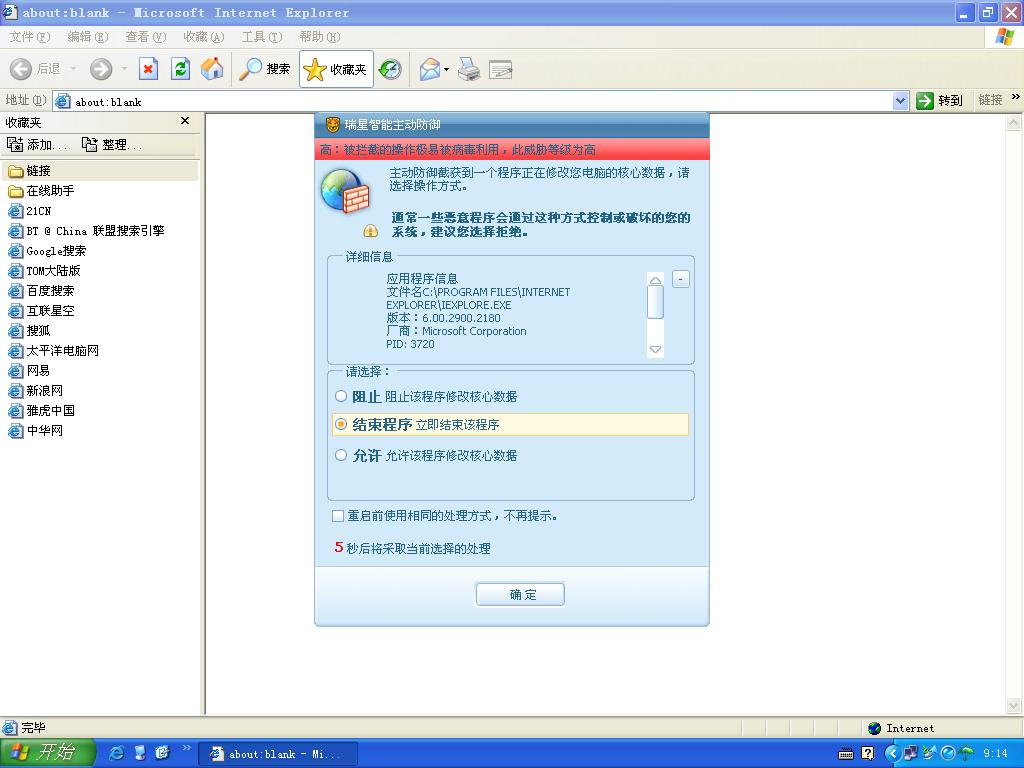Viewport: 1024px width, 768px height.
Task: Open the 工具(T) menu
Action: tap(261, 37)
